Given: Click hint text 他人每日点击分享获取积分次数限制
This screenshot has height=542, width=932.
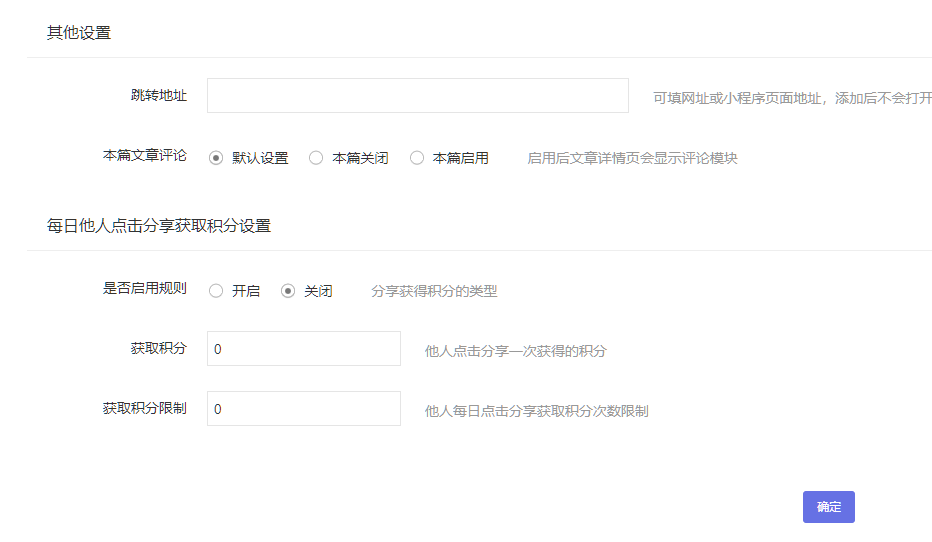Looking at the screenshot, I should (536, 411).
